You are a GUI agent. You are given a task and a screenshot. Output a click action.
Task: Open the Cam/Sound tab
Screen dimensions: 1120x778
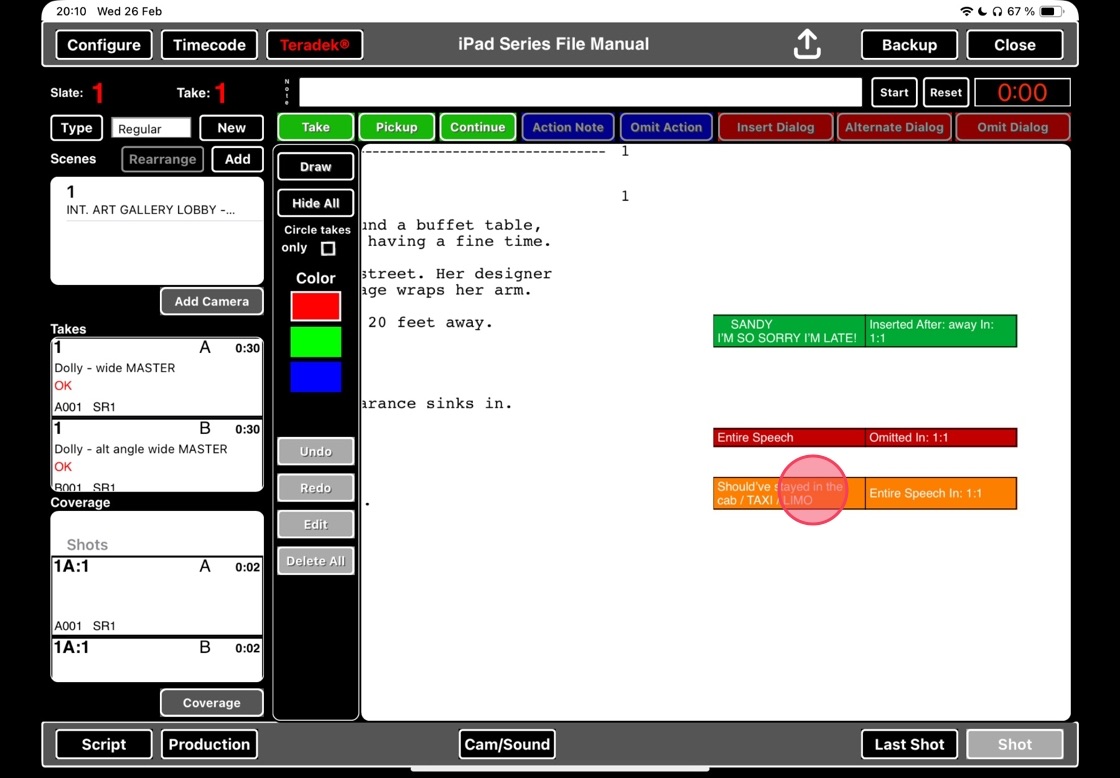tap(507, 744)
